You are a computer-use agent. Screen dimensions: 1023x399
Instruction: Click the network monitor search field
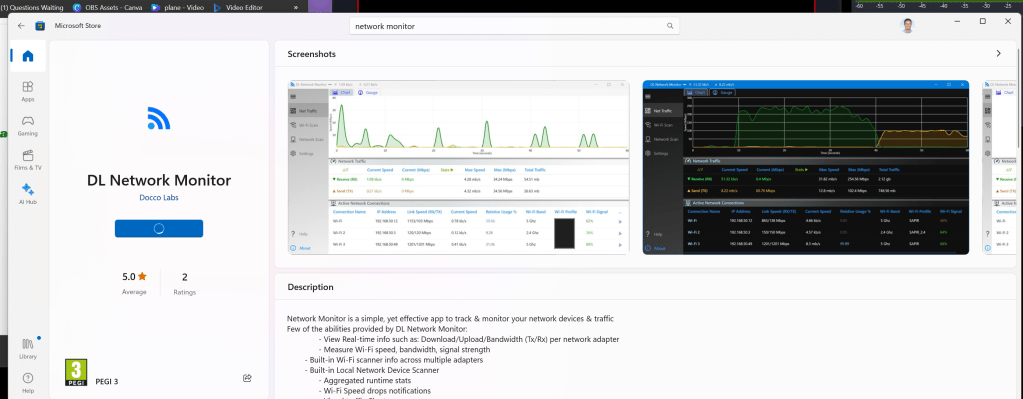pos(515,26)
